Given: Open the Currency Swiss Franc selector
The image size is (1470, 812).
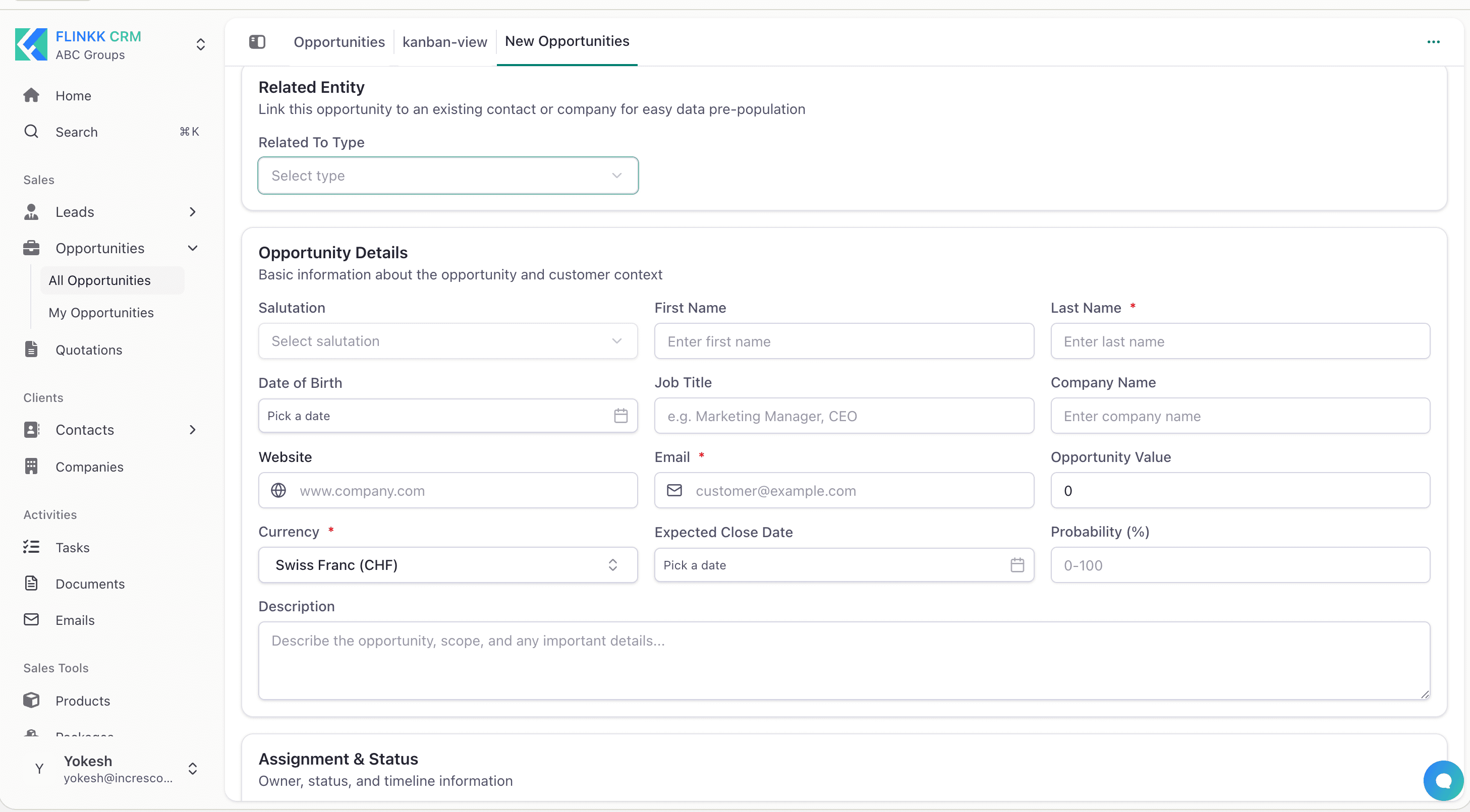Looking at the screenshot, I should [448, 565].
